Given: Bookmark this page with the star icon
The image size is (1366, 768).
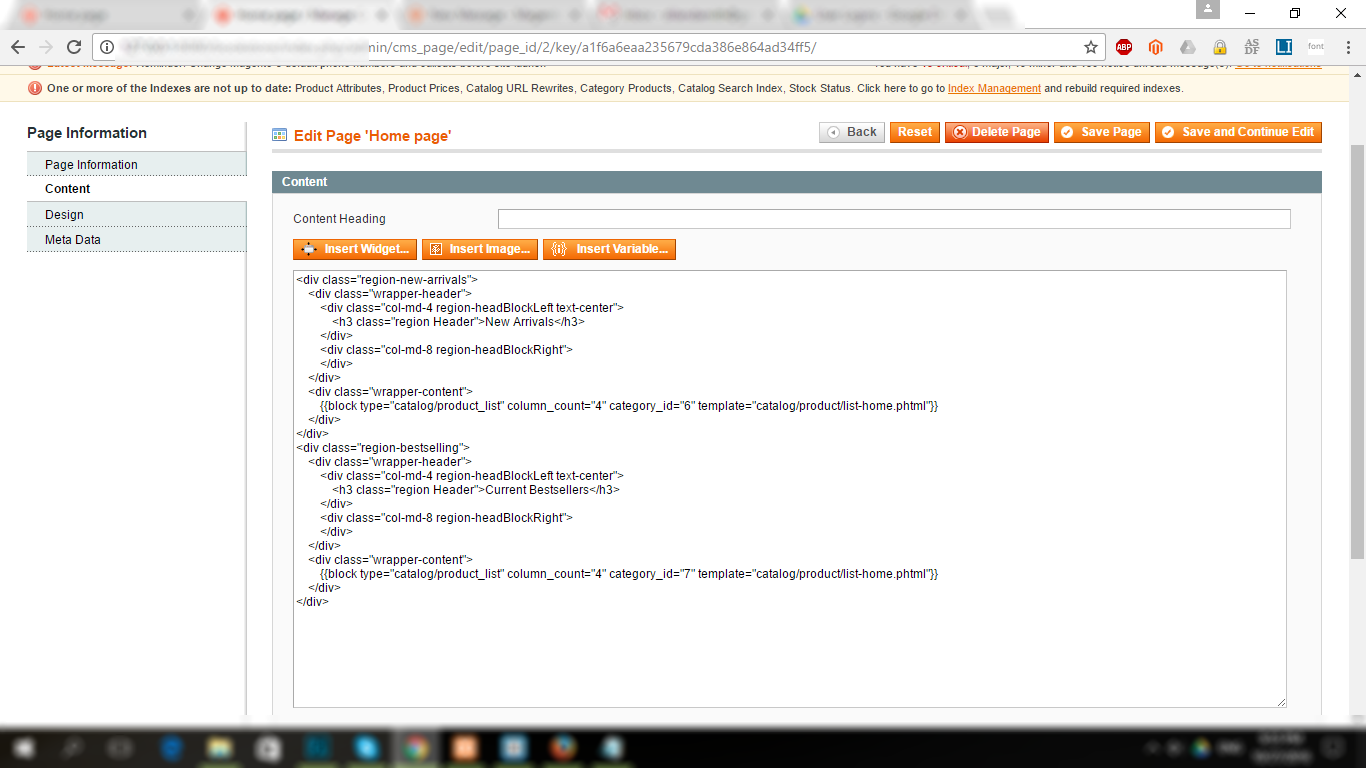Looking at the screenshot, I should [x=1091, y=47].
